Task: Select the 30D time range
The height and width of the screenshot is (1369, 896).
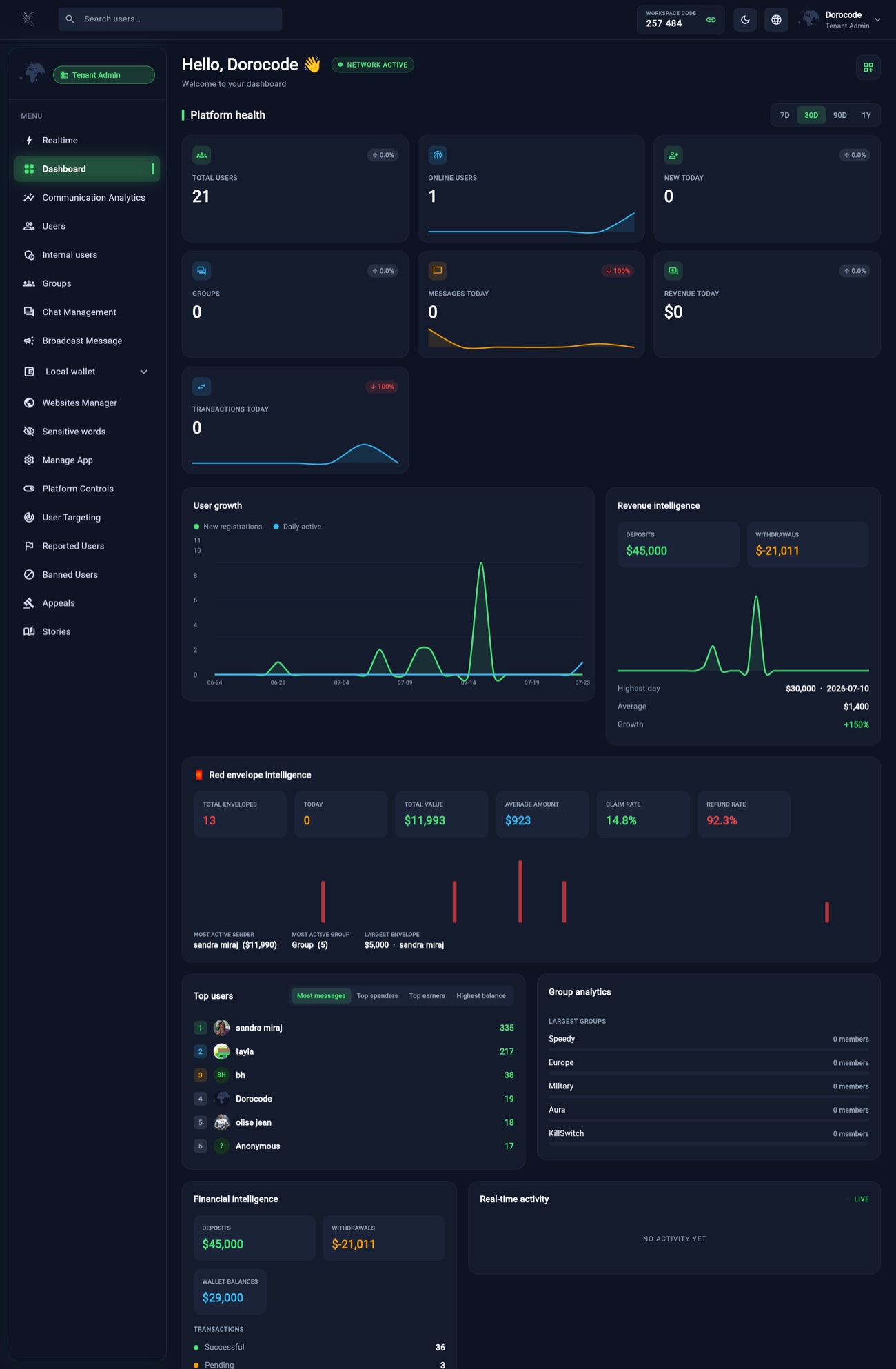Action: click(x=811, y=115)
